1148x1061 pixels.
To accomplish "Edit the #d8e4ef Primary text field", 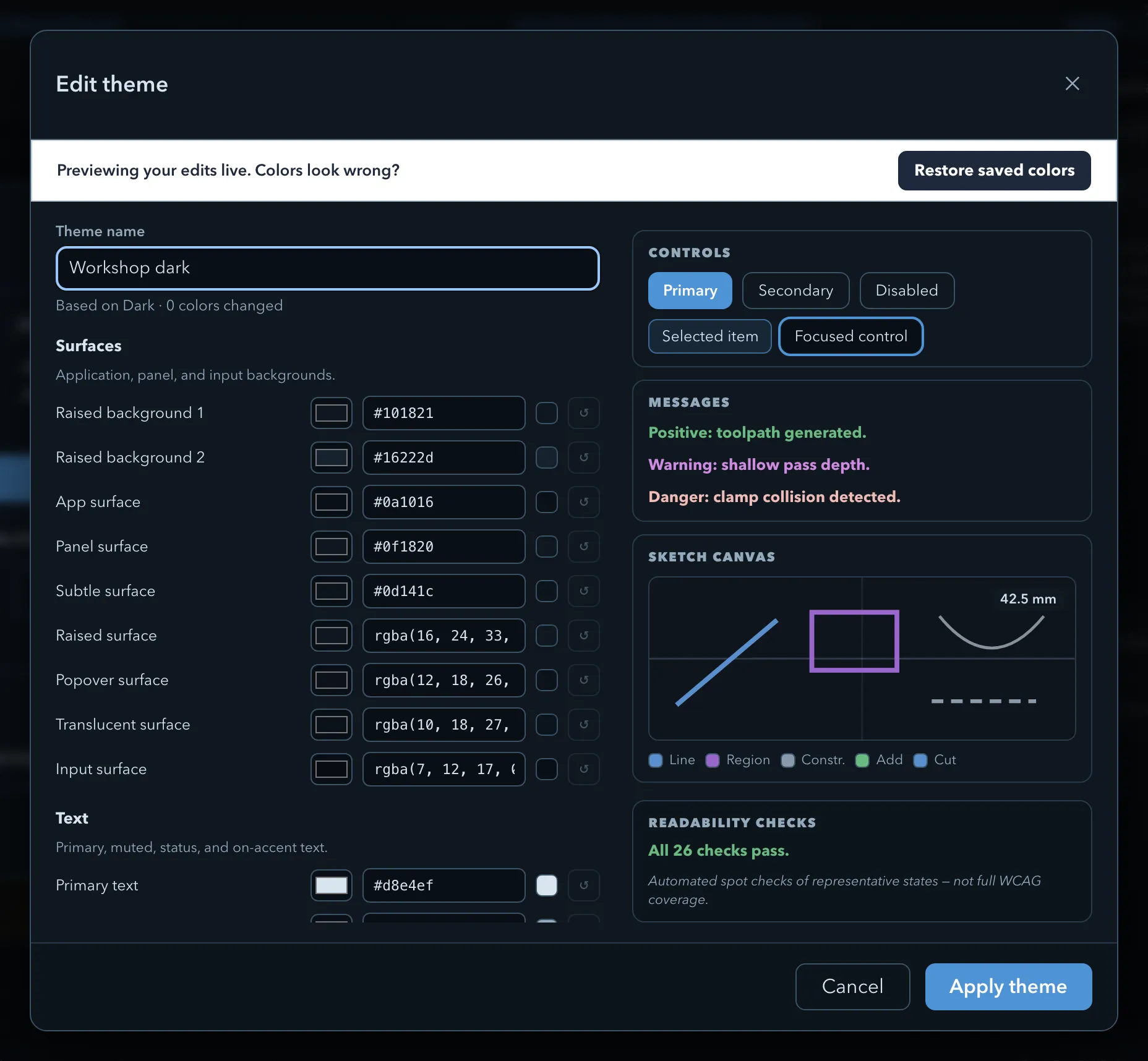I will tap(444, 885).
